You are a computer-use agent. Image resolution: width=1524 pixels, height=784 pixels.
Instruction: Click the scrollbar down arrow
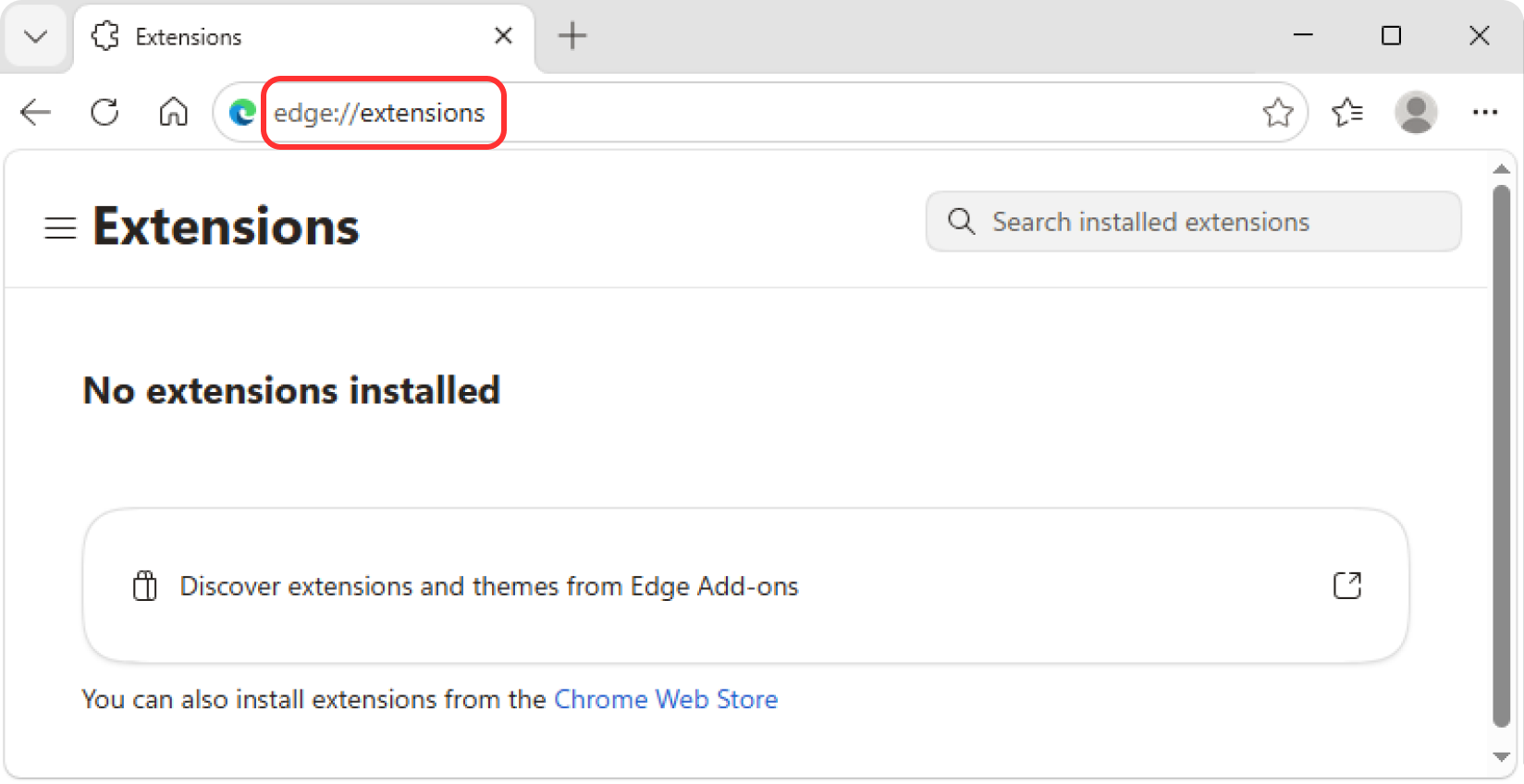tap(1501, 756)
